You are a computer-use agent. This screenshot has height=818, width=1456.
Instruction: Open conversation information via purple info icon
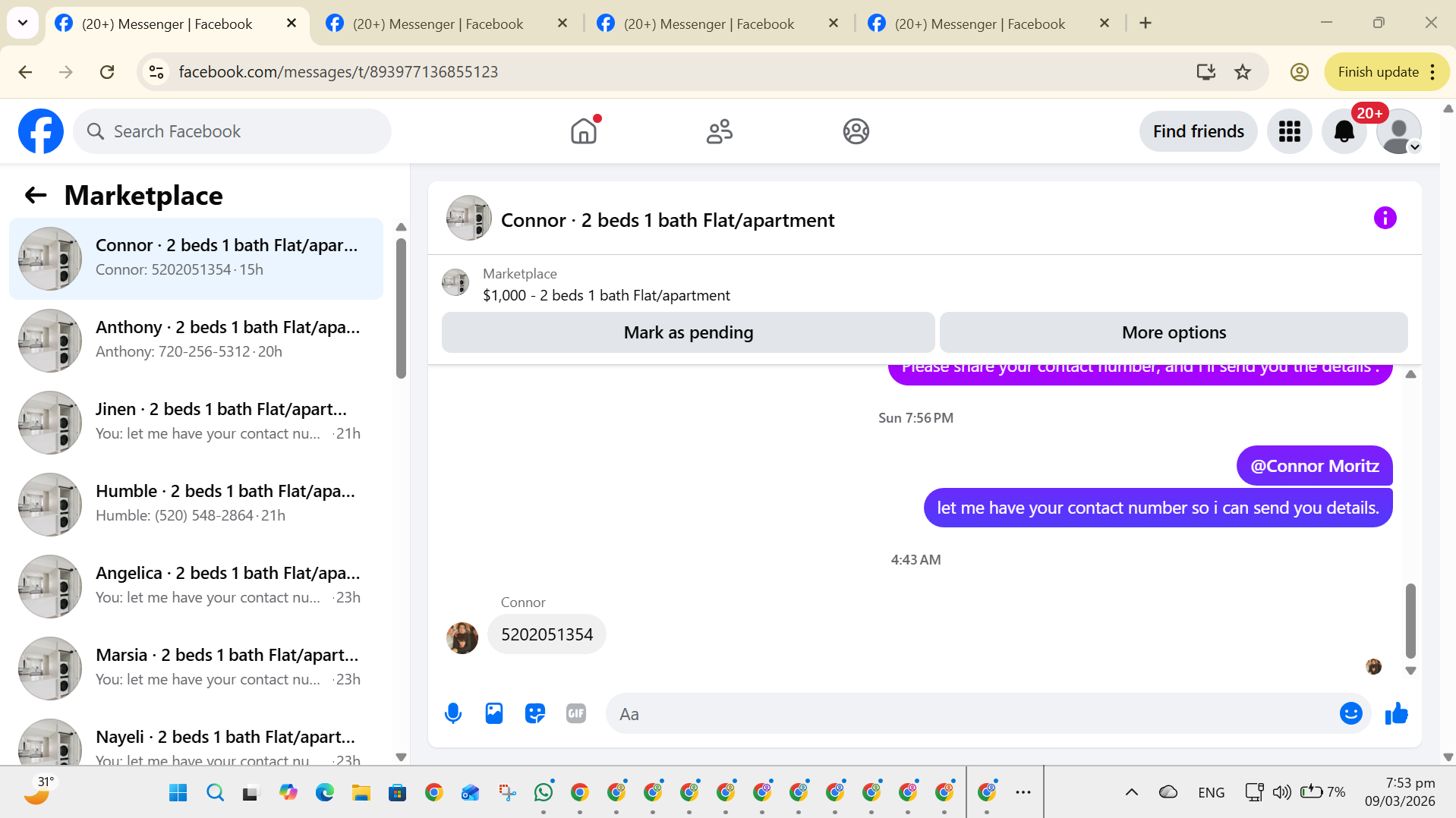click(x=1385, y=219)
